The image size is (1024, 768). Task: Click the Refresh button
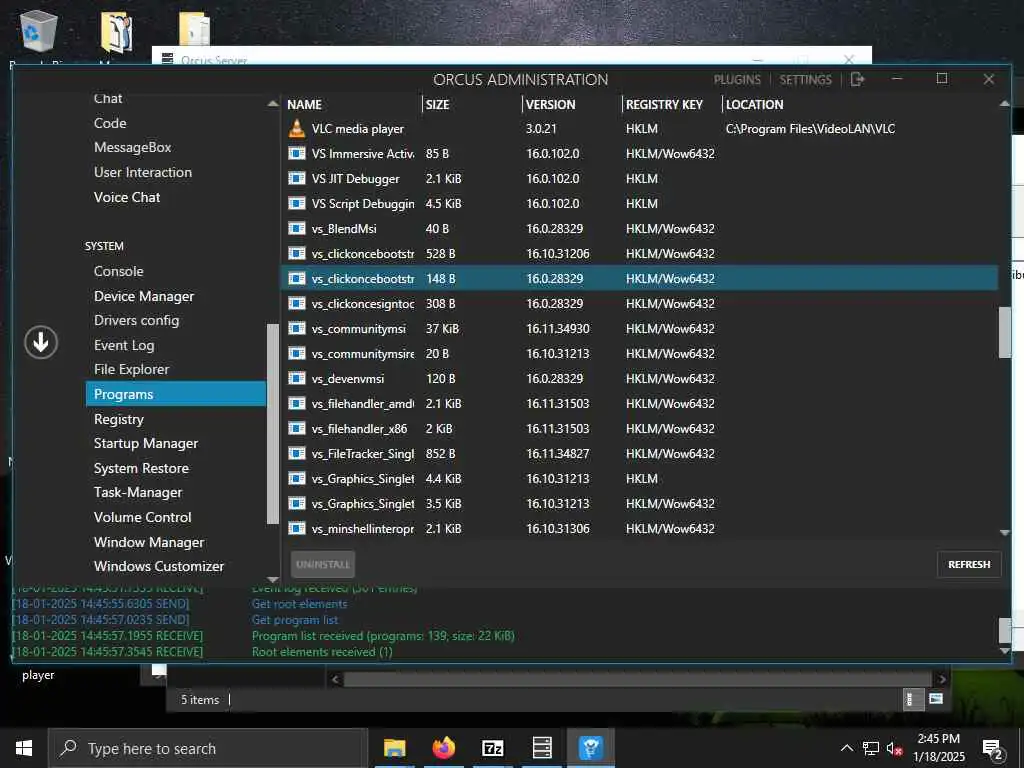click(969, 564)
